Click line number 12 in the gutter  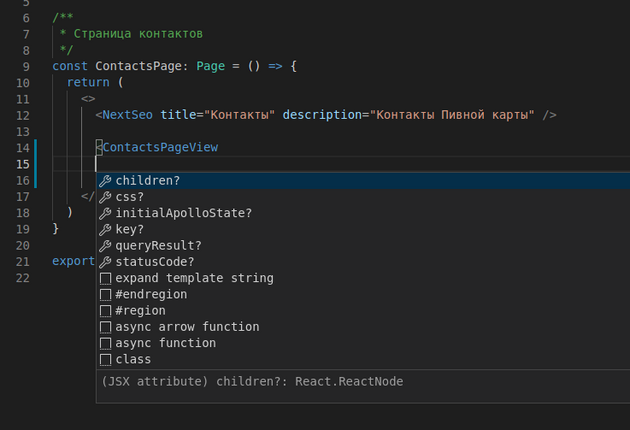click(23, 115)
